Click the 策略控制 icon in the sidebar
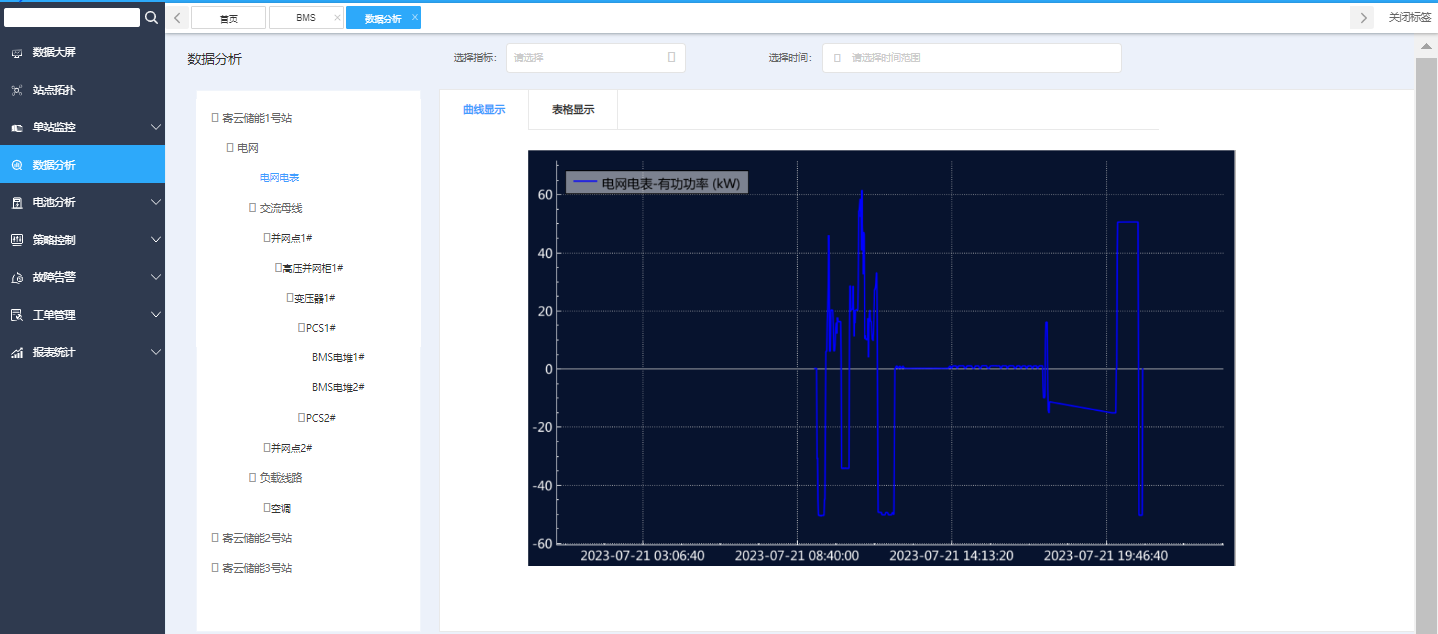Viewport: 1438px width, 634px height. tap(17, 240)
